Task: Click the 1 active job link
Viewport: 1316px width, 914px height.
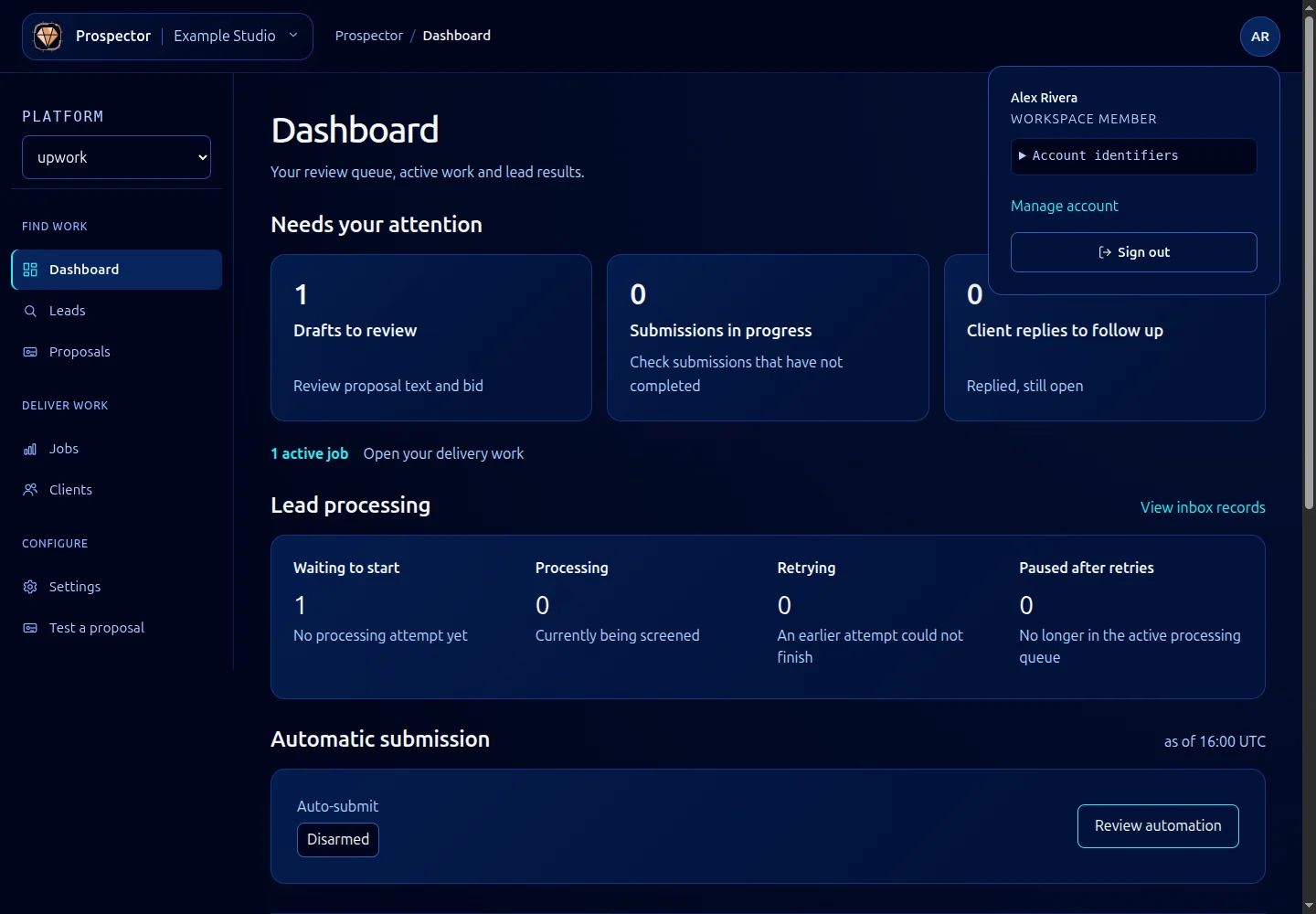Action: pyautogui.click(x=309, y=453)
